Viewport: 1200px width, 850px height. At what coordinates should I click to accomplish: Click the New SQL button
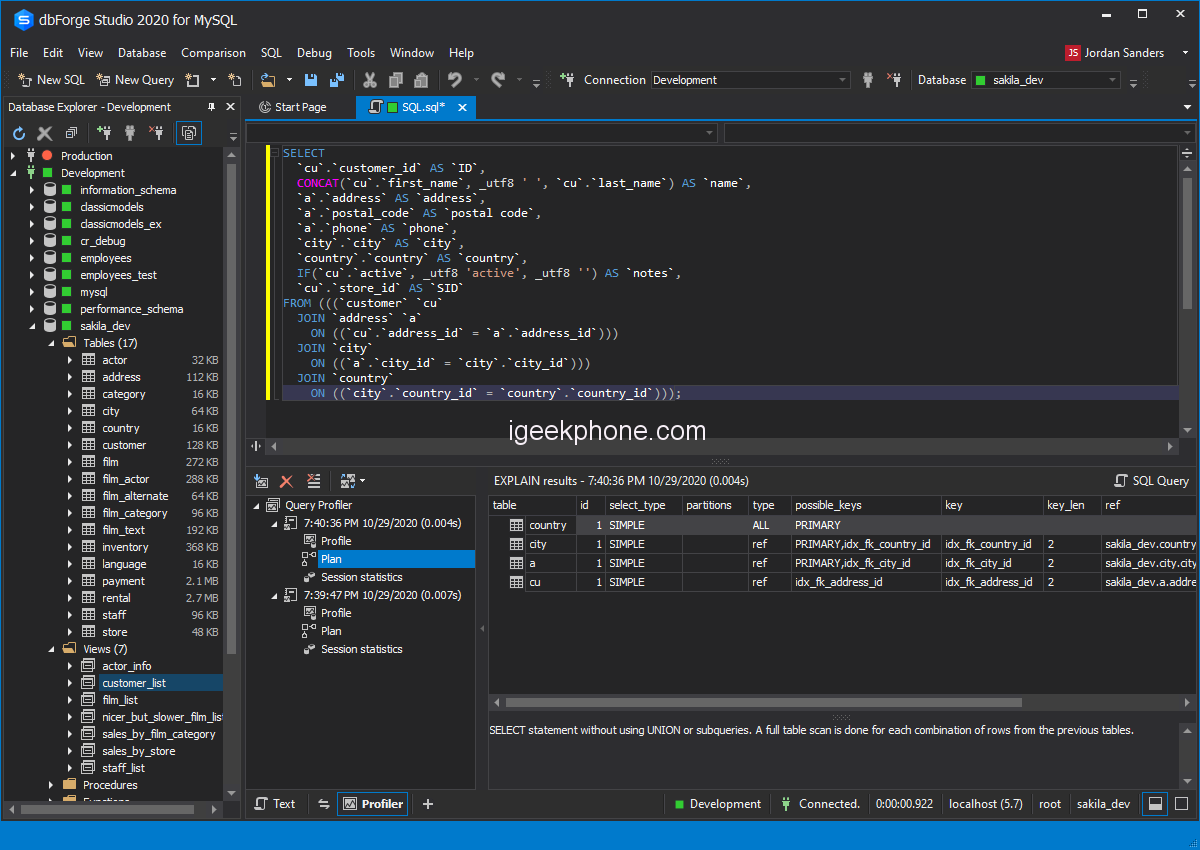point(51,80)
